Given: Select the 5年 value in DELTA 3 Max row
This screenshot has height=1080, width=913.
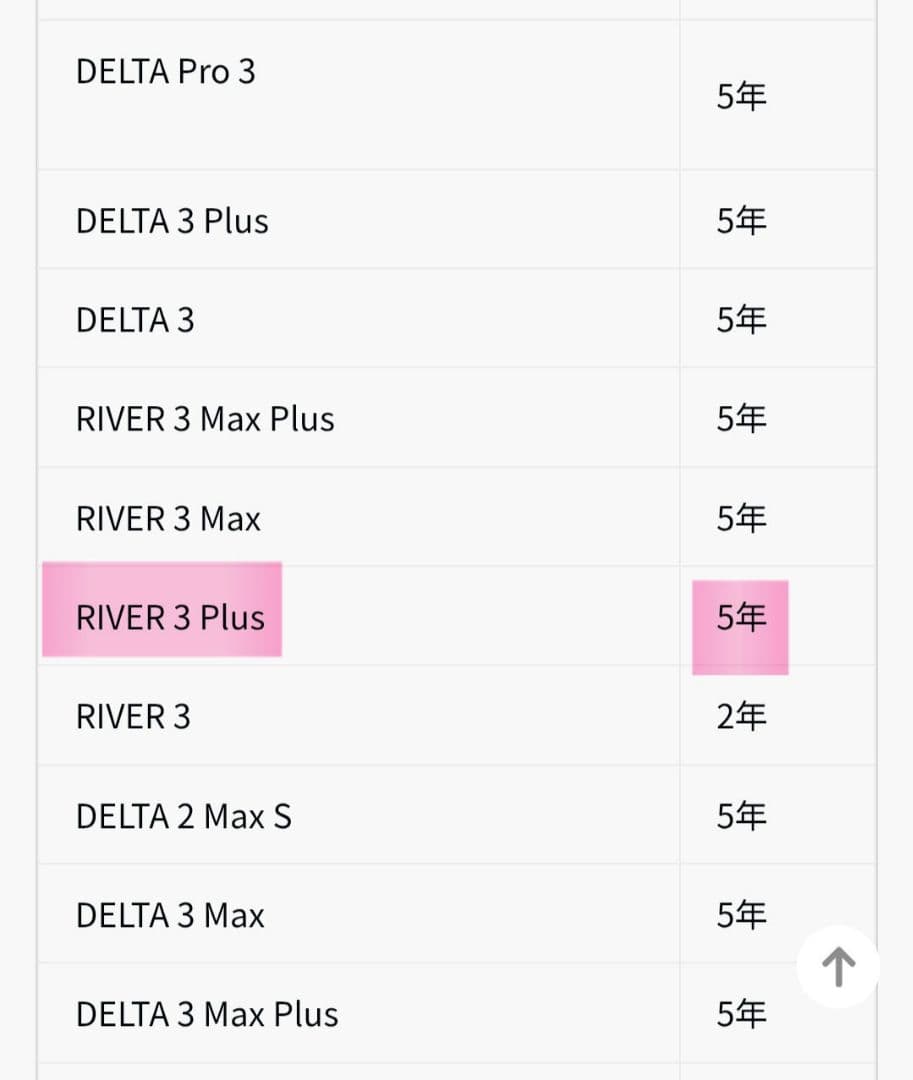Looking at the screenshot, I should 741,916.
